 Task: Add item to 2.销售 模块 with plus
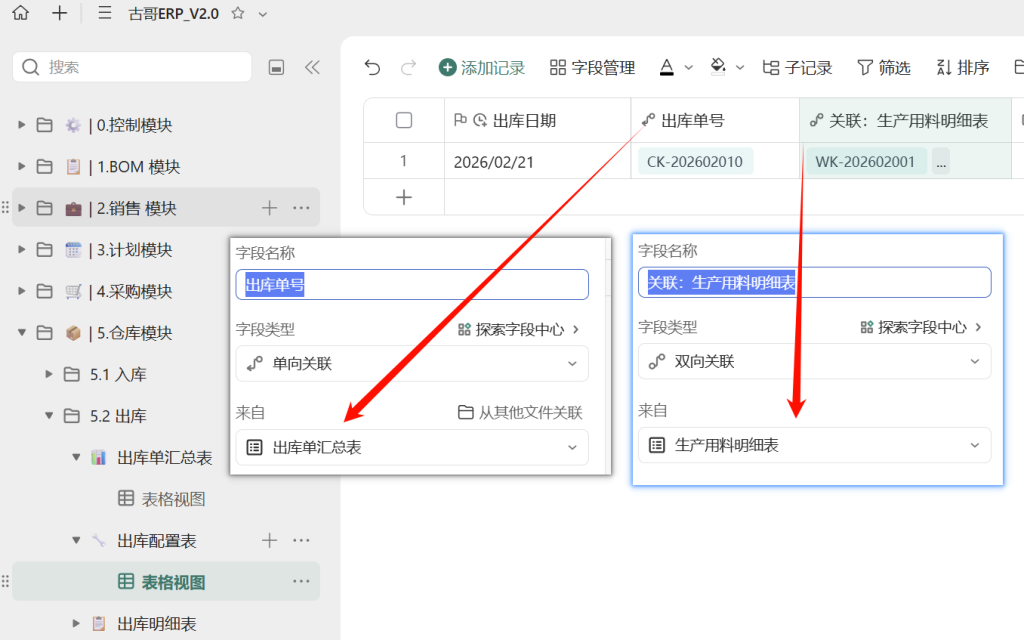(x=269, y=208)
